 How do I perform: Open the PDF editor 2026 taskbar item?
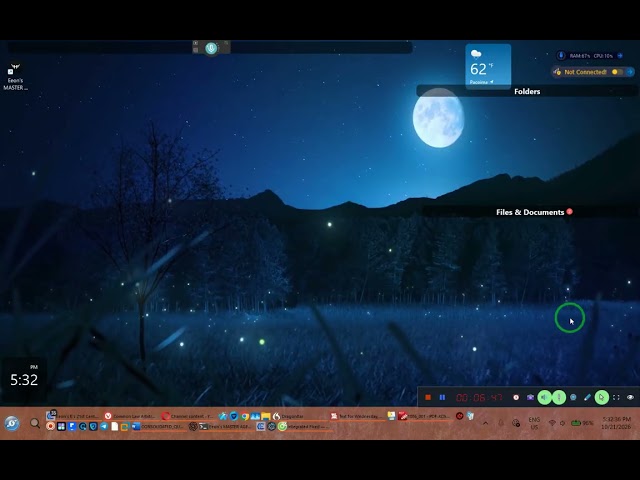pos(424,416)
